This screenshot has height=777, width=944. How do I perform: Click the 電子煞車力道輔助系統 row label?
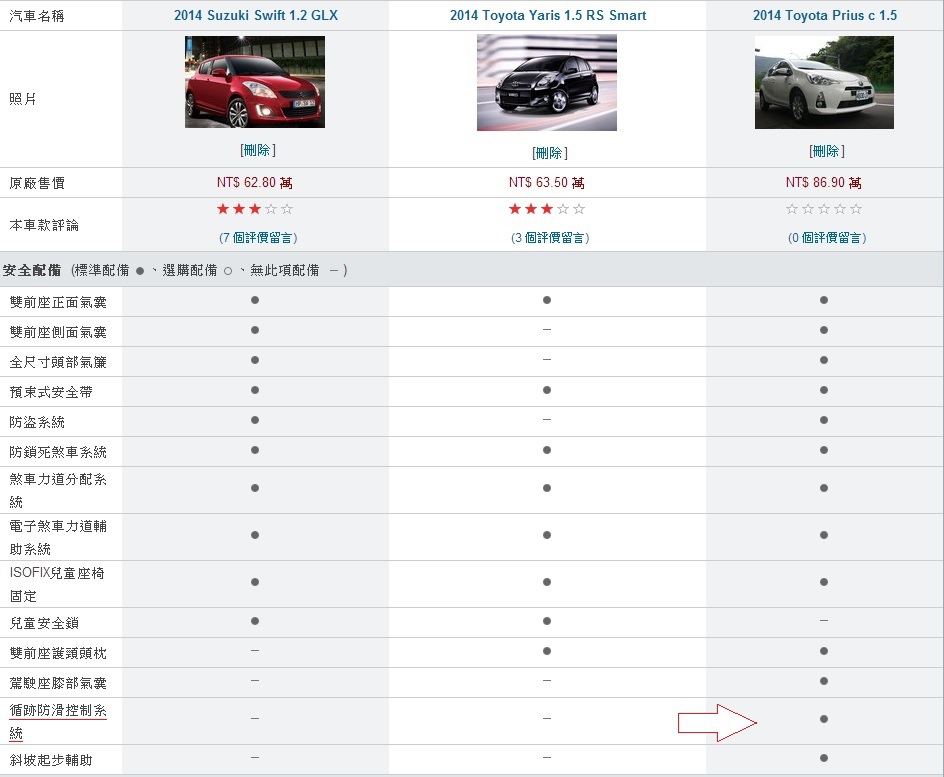tap(58, 537)
